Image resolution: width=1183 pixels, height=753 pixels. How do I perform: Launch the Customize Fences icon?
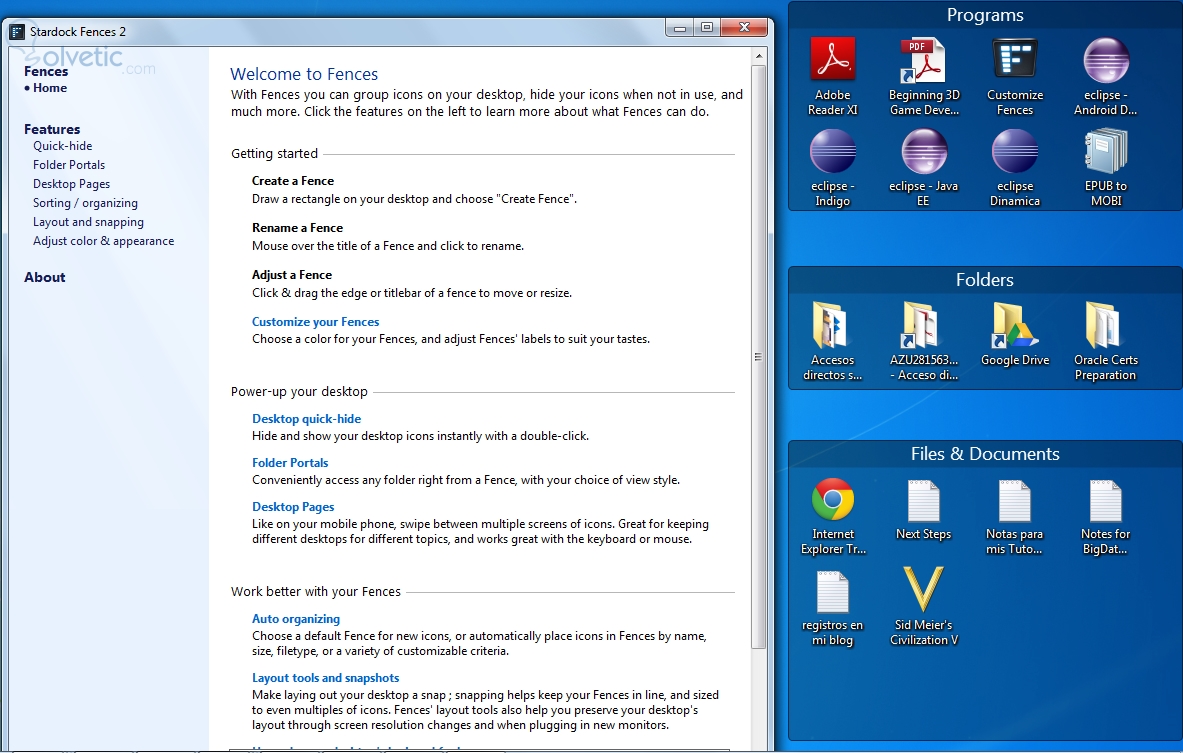click(1015, 75)
